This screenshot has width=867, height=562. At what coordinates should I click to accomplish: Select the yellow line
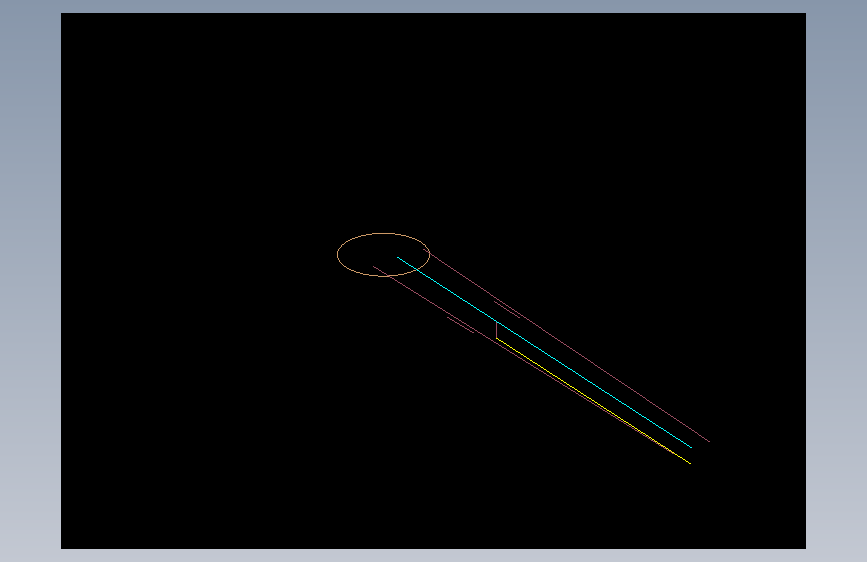pos(593,401)
